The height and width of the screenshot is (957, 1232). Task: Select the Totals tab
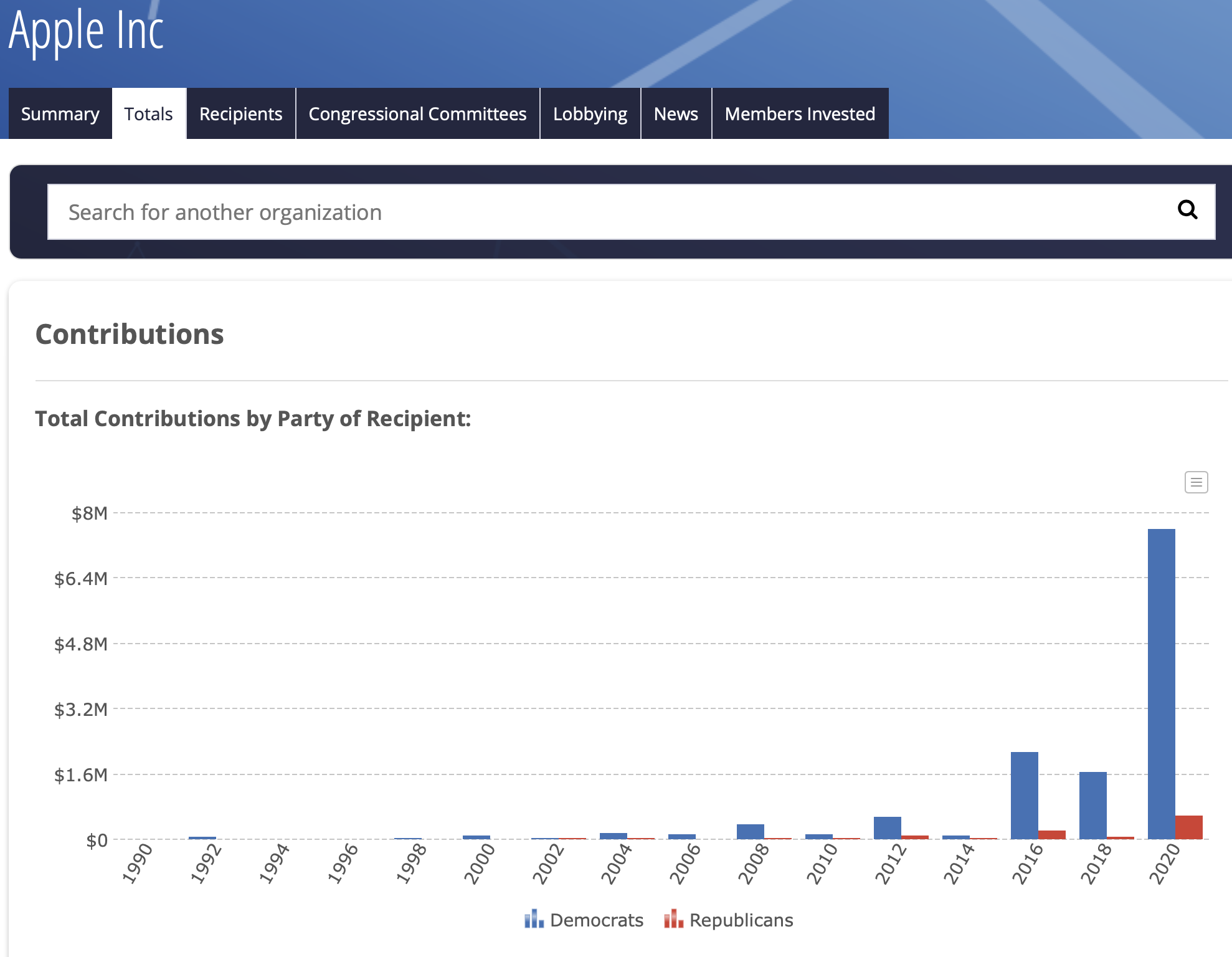tap(148, 114)
